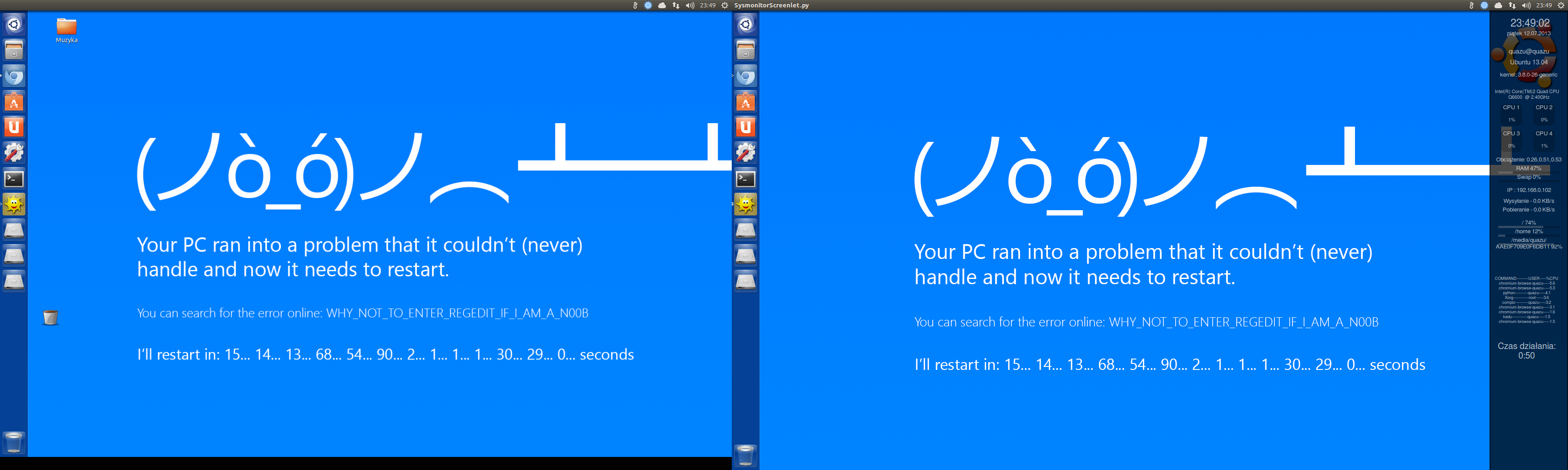This screenshot has width=1568, height=470.
Task: Click the thermometer sensor indicator on right panel
Action: (x=1471, y=6)
